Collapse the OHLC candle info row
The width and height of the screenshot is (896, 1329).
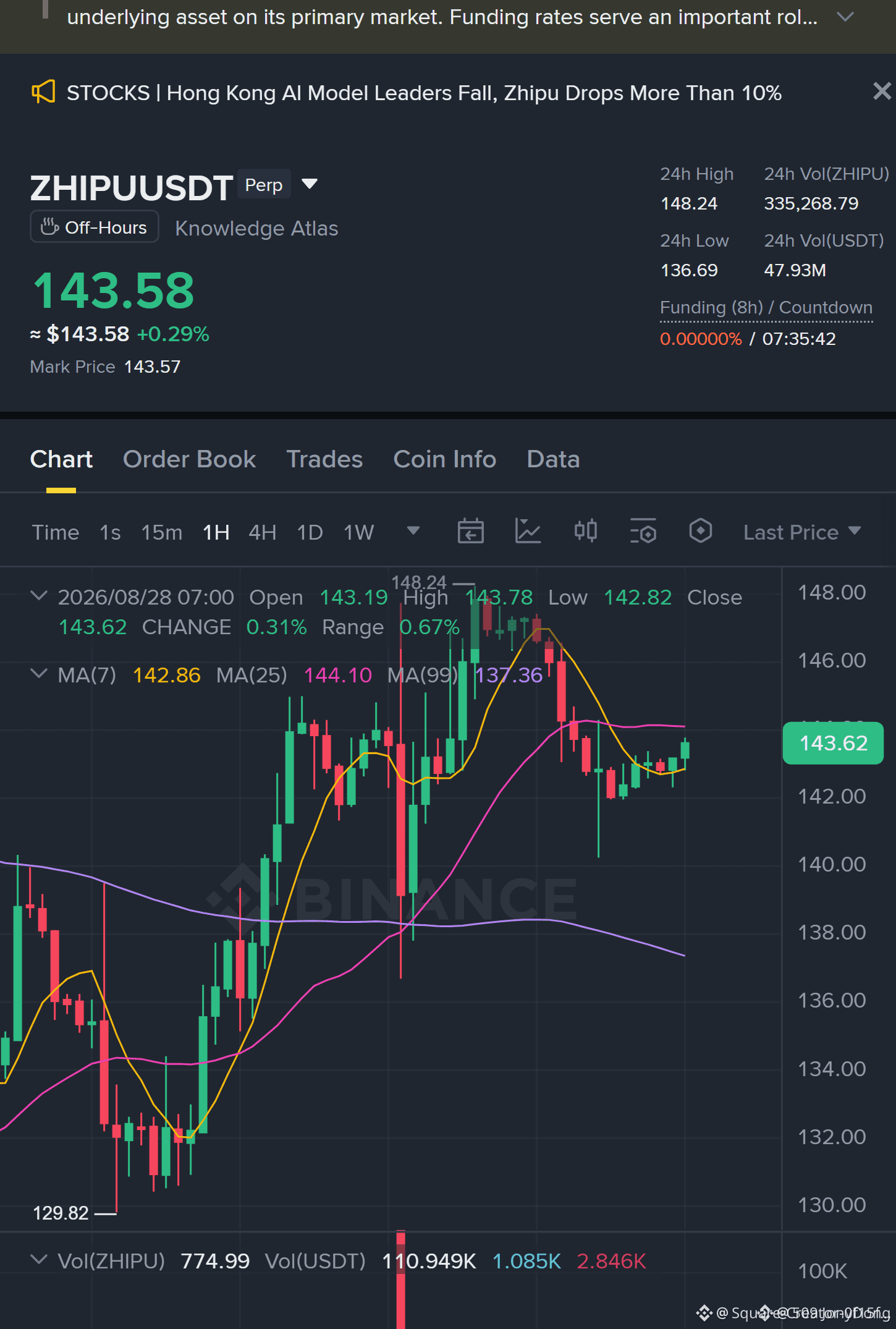[x=39, y=596]
